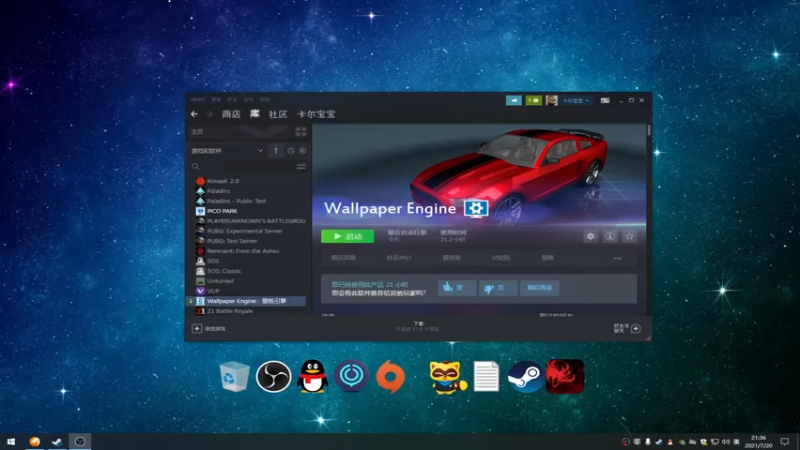Image resolution: width=800 pixels, height=450 pixels.
Task: Open more links ellipsis menu
Action: click(617, 258)
